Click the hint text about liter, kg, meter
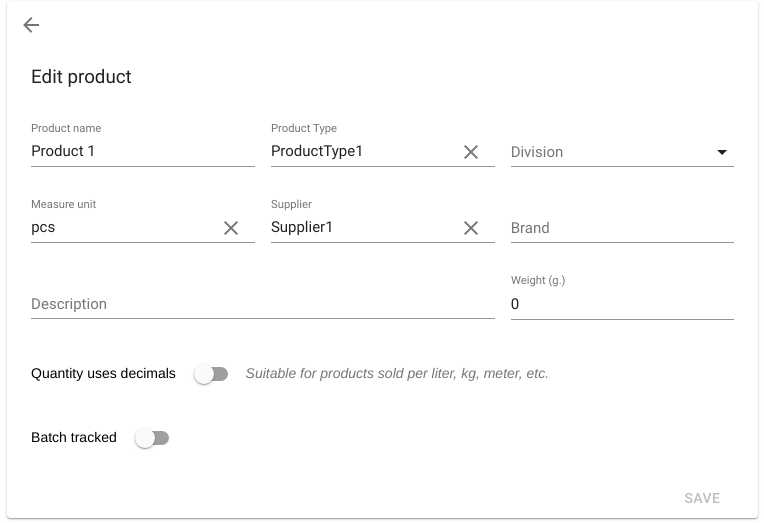This screenshot has width=764, height=523. (x=397, y=373)
